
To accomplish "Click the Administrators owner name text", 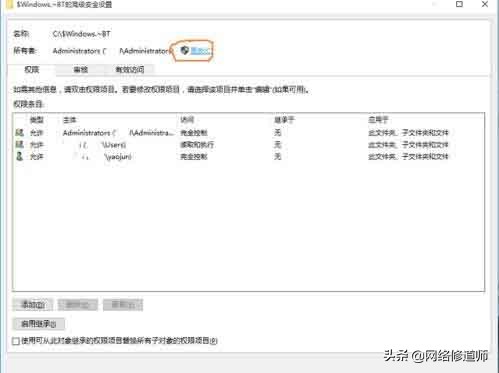I will click(112, 51).
